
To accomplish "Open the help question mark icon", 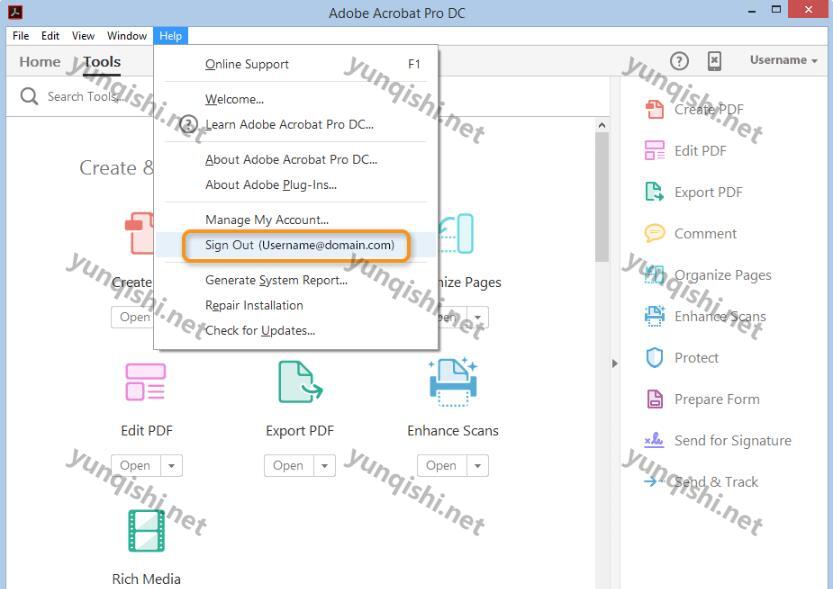I will click(x=679, y=61).
